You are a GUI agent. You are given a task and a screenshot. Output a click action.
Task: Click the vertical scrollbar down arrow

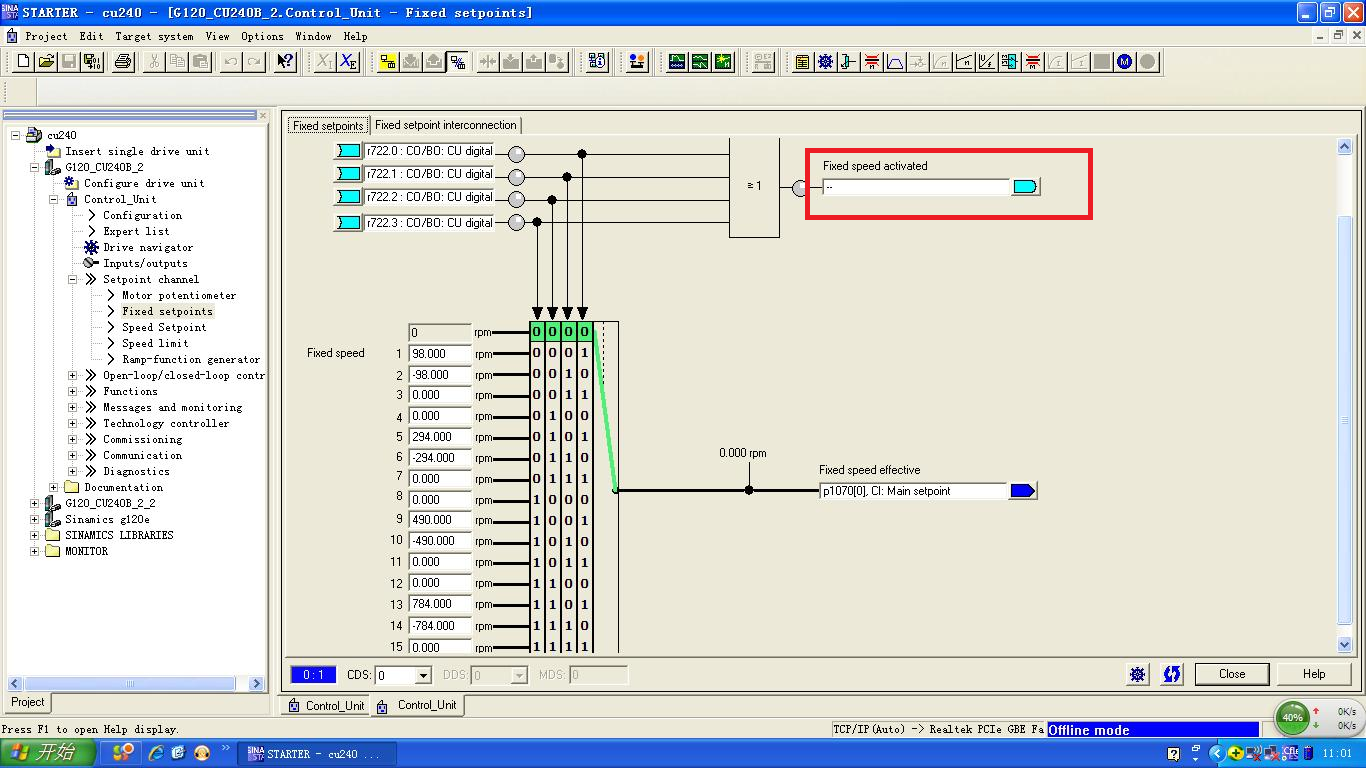[1344, 646]
